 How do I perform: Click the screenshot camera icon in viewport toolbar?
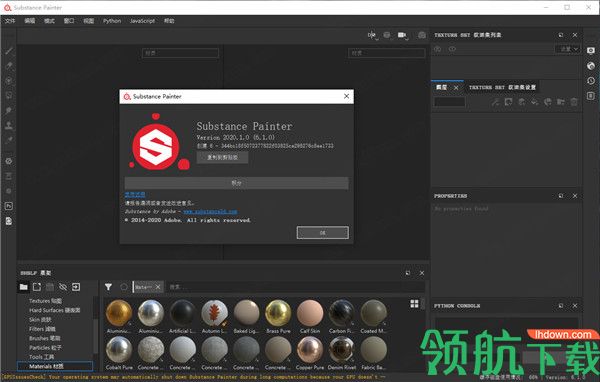point(422,35)
